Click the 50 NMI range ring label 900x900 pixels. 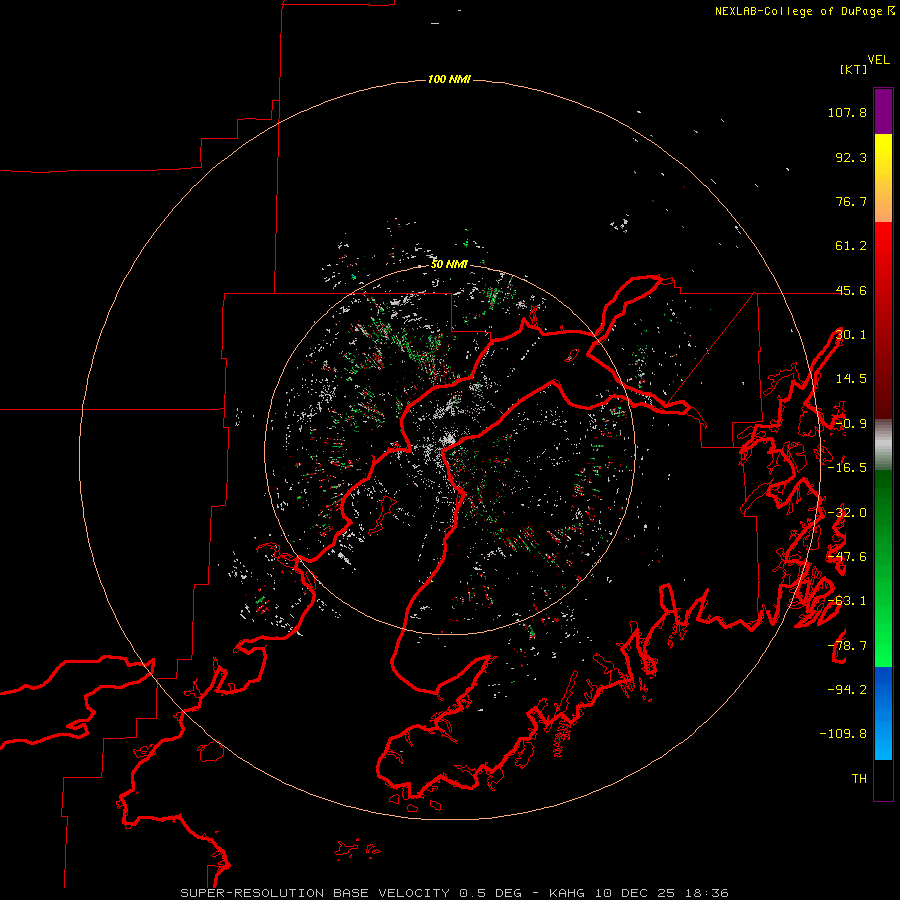[x=449, y=264]
